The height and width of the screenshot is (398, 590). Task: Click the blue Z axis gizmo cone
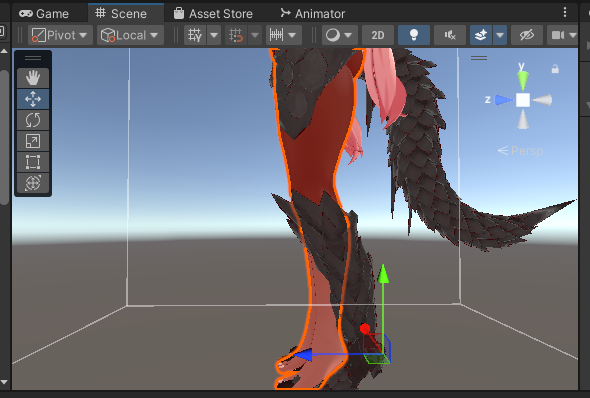pos(503,100)
